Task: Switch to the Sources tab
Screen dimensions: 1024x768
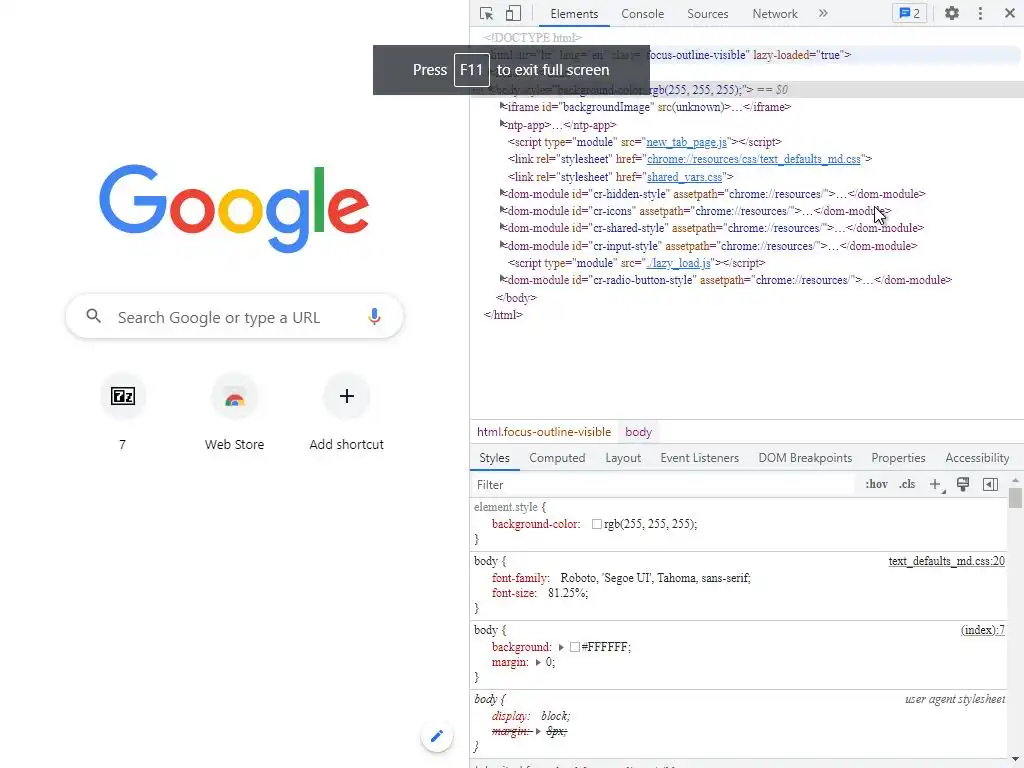Action: pyautogui.click(x=707, y=14)
